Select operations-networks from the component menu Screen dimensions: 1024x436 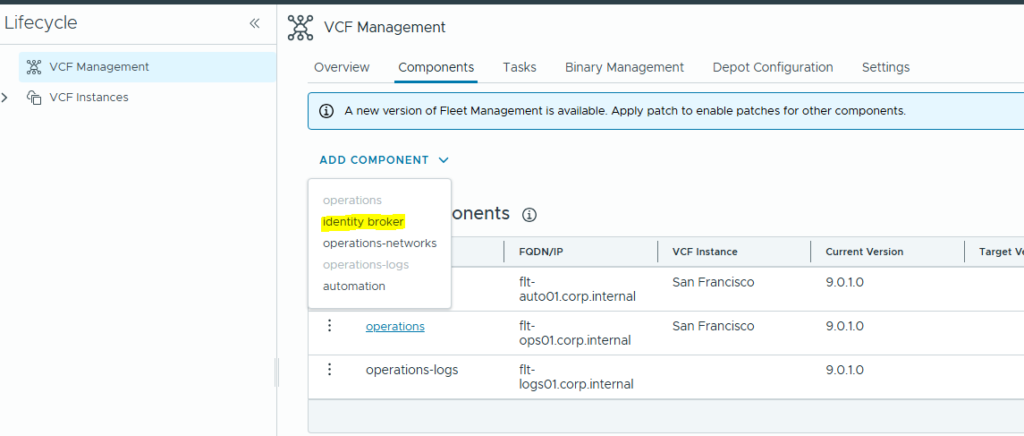coord(379,243)
